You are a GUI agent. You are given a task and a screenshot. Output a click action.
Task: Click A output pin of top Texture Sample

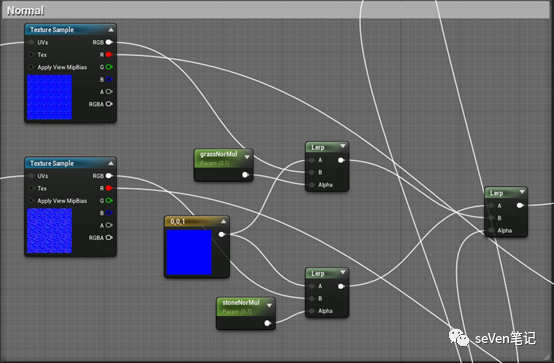(x=109, y=92)
